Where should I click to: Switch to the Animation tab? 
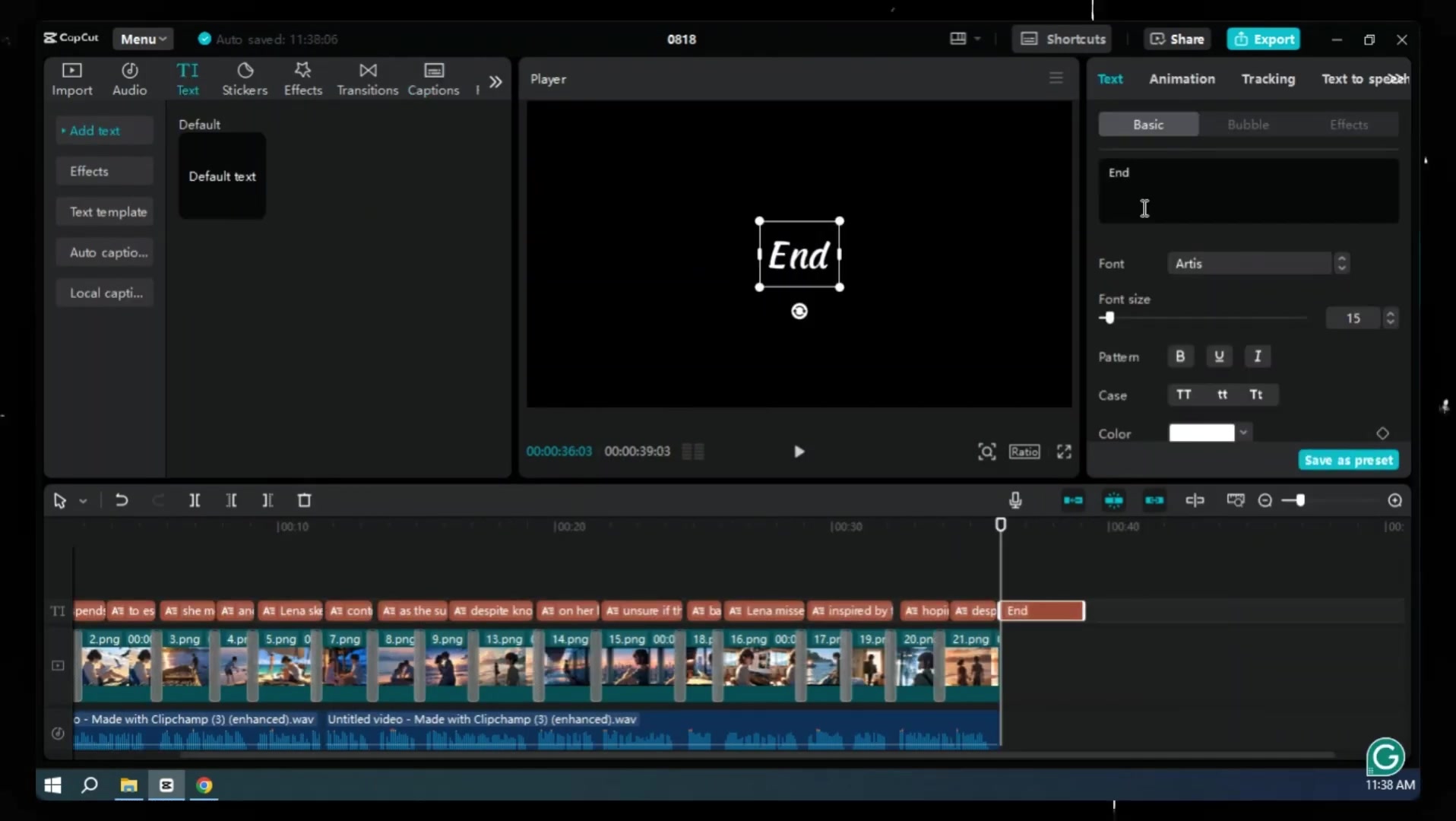point(1182,79)
